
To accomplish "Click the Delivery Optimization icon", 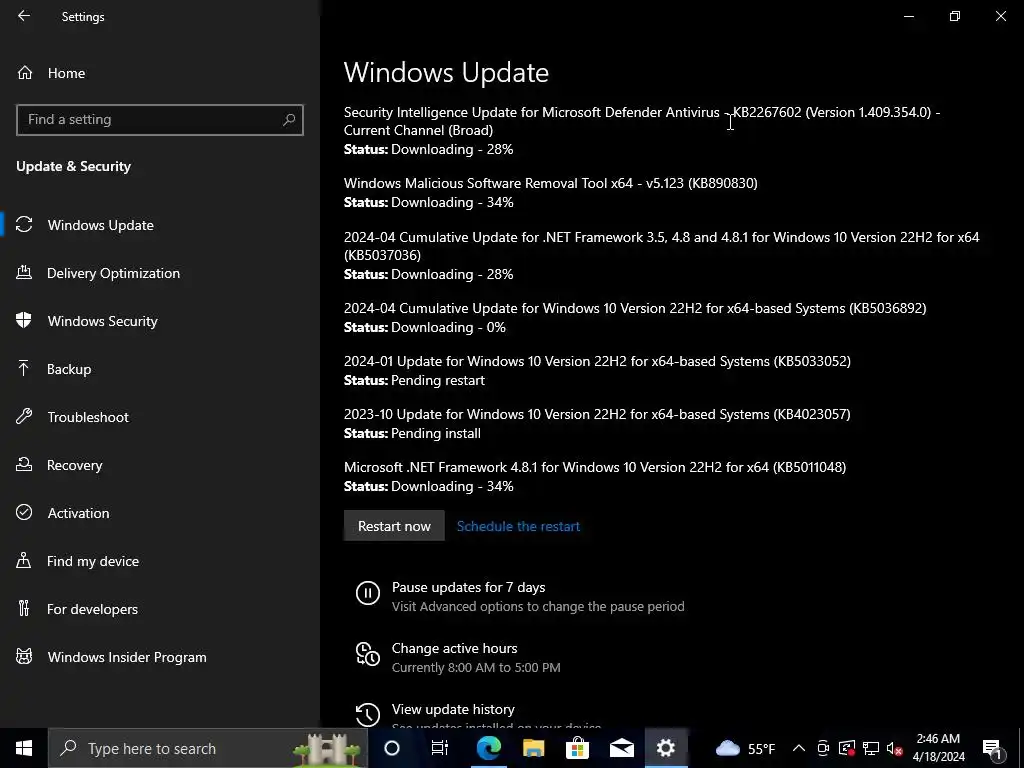I will pyautogui.click(x=24, y=272).
